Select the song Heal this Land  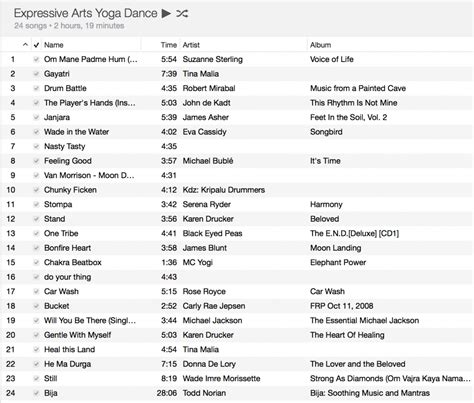click(69, 349)
